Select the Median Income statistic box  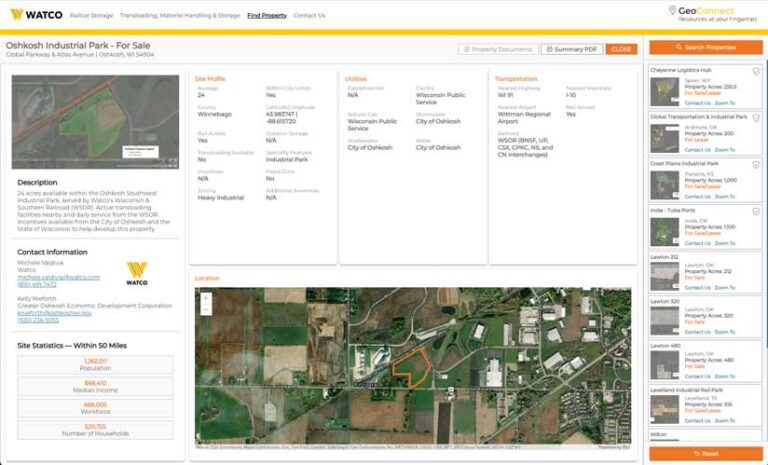pyautogui.click(x=96, y=387)
